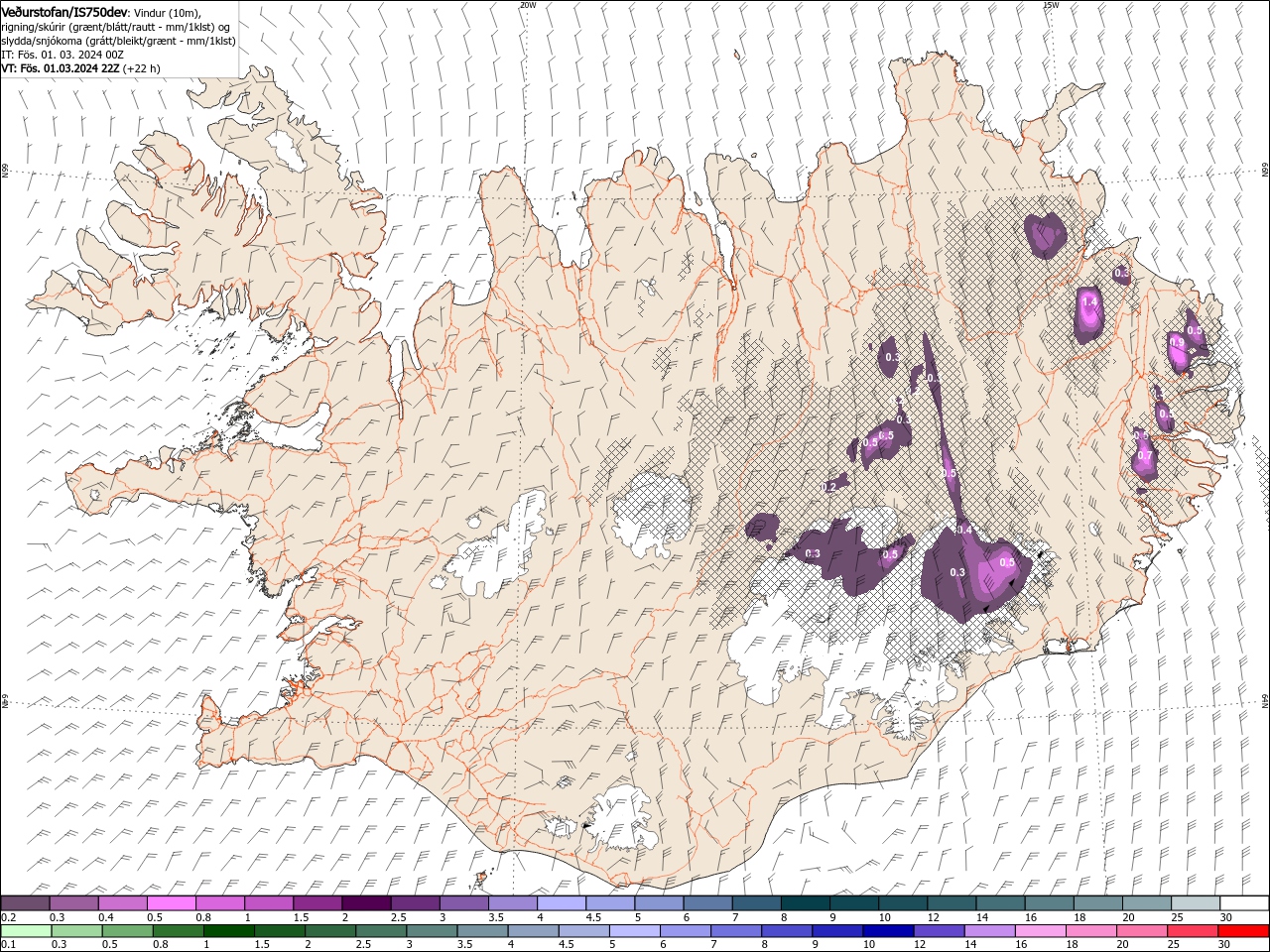Click the snow legend swatch labeled 1.5

point(317,903)
